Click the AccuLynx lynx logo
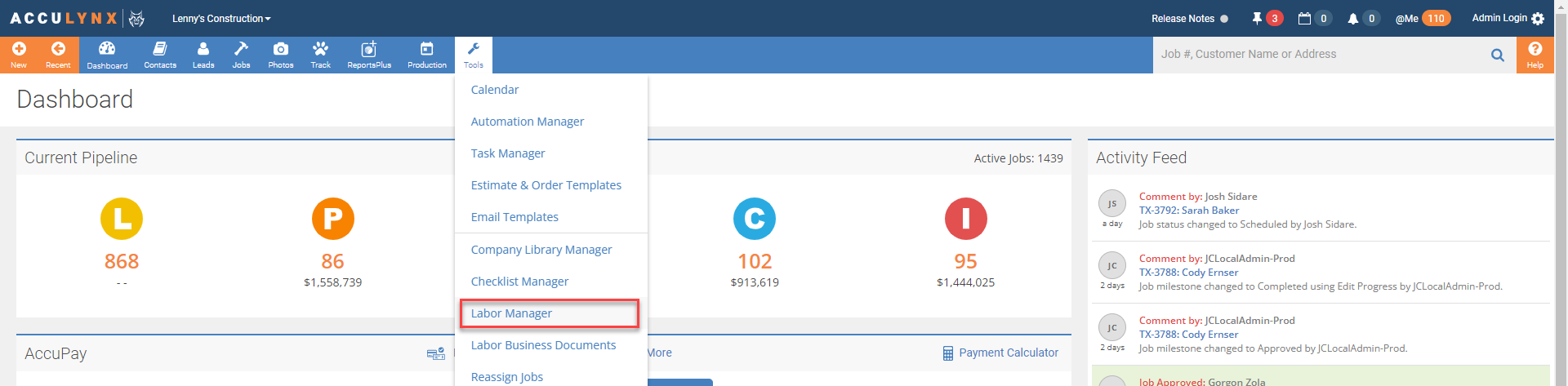This screenshot has width=1568, height=386. click(136, 18)
